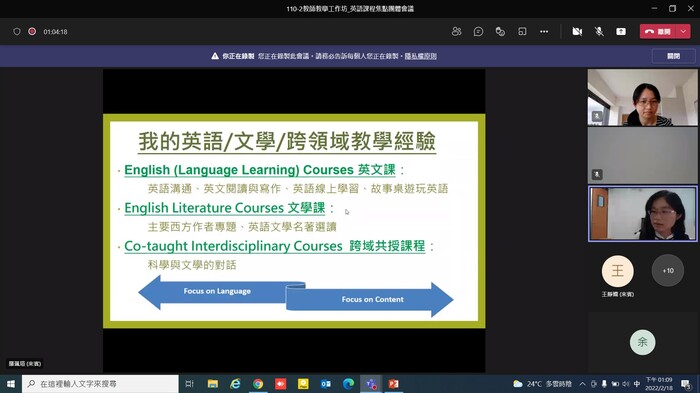Click the weather widget showing 24°C

[x=542, y=384]
